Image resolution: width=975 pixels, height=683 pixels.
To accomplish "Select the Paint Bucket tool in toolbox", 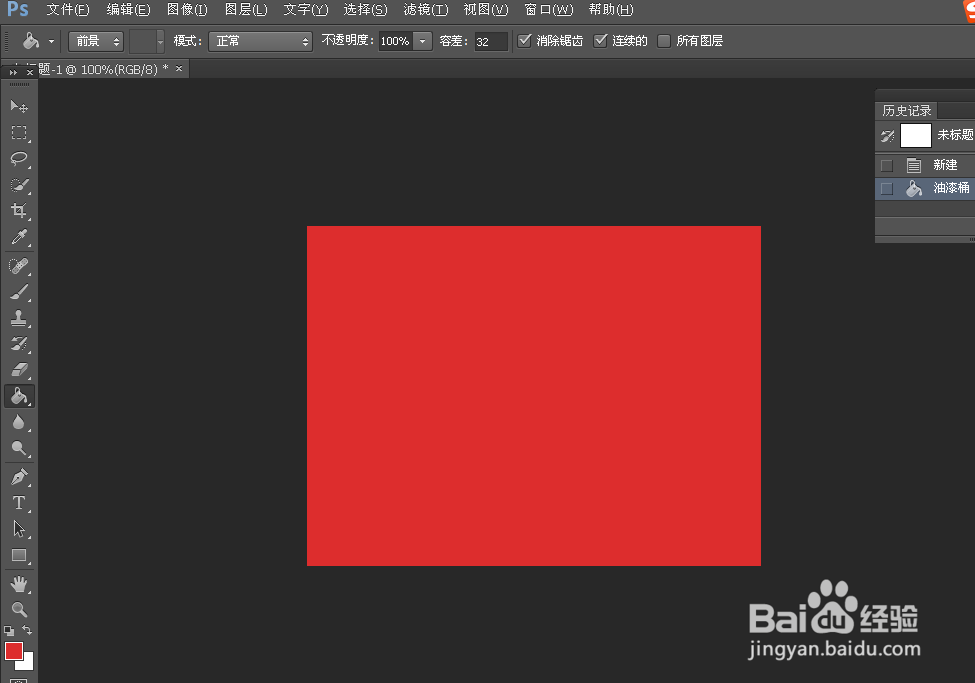I will (19, 396).
